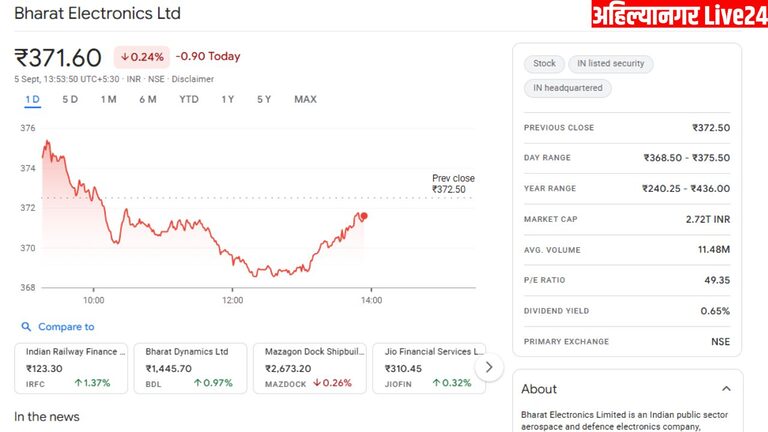This screenshot has width=768, height=432.
Task: Open Bharat Dynamics Ltd stock card
Action: point(190,367)
